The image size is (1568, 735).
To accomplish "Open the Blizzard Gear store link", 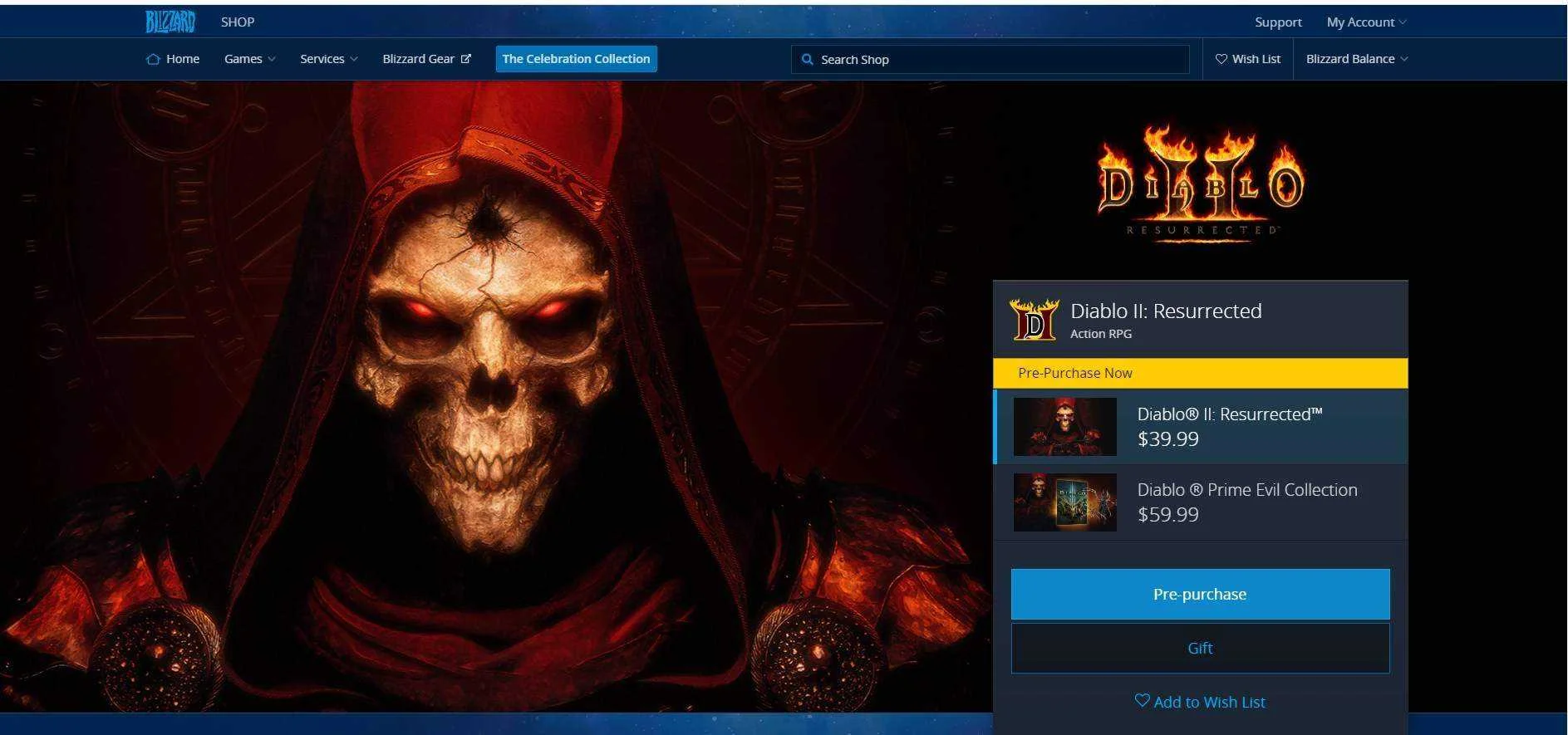I will (427, 59).
